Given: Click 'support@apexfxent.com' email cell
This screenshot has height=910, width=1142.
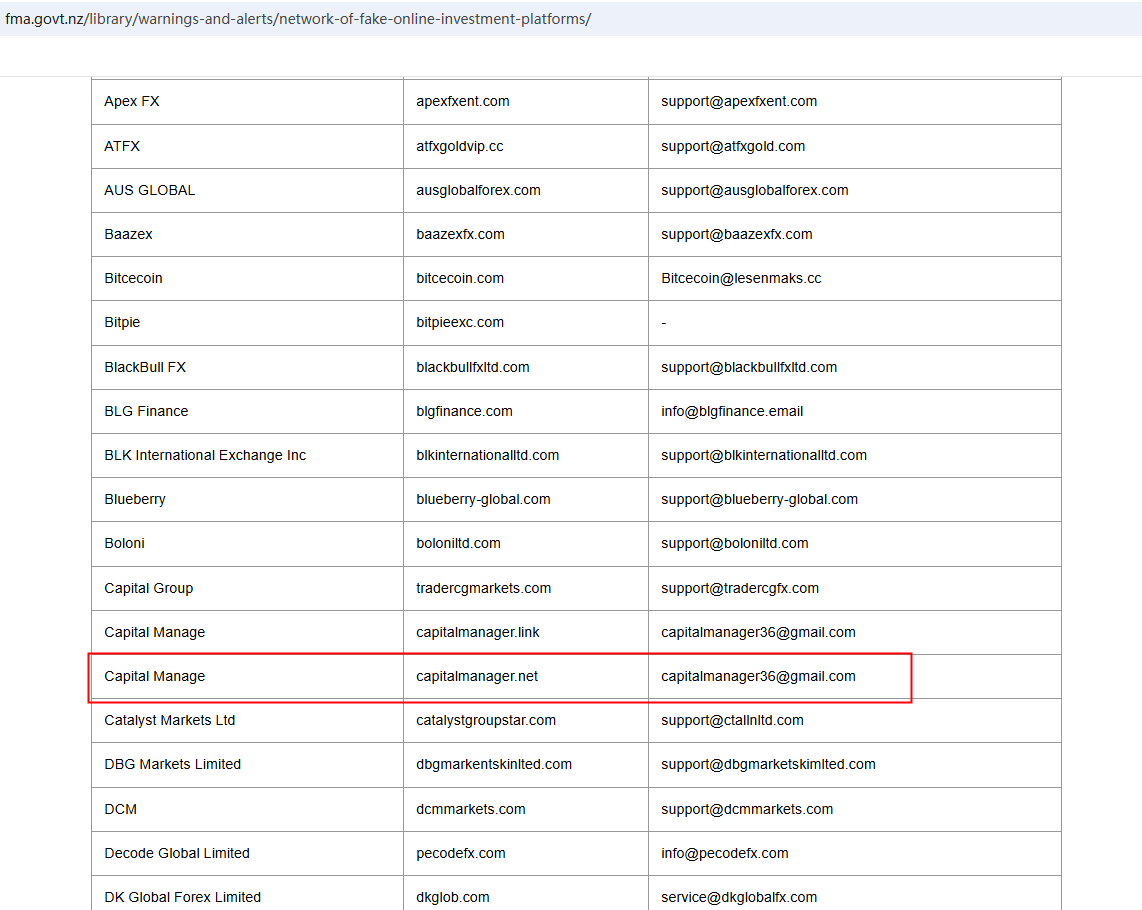Looking at the screenshot, I should coord(854,101).
